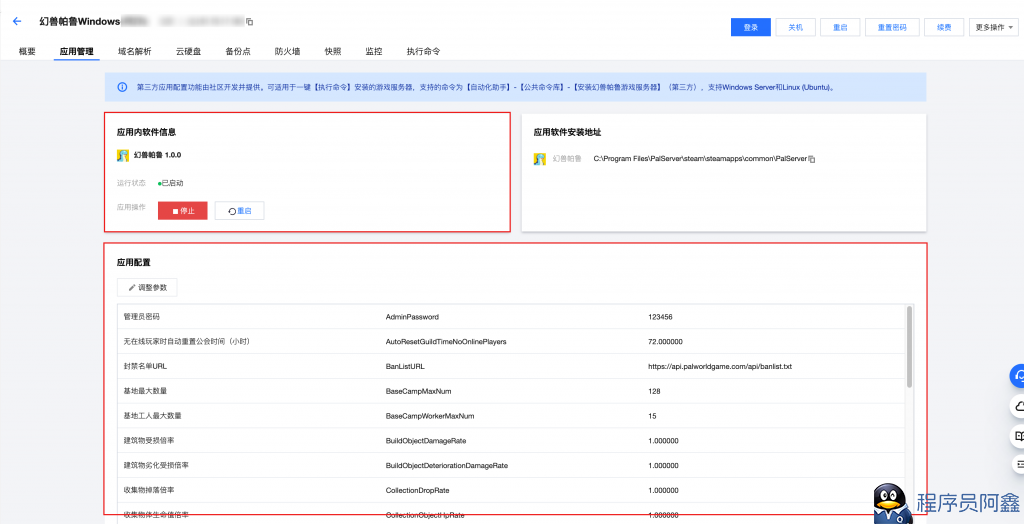
Task: Click the C:\Program Files\PalServer path text
Action: [x=700, y=159]
